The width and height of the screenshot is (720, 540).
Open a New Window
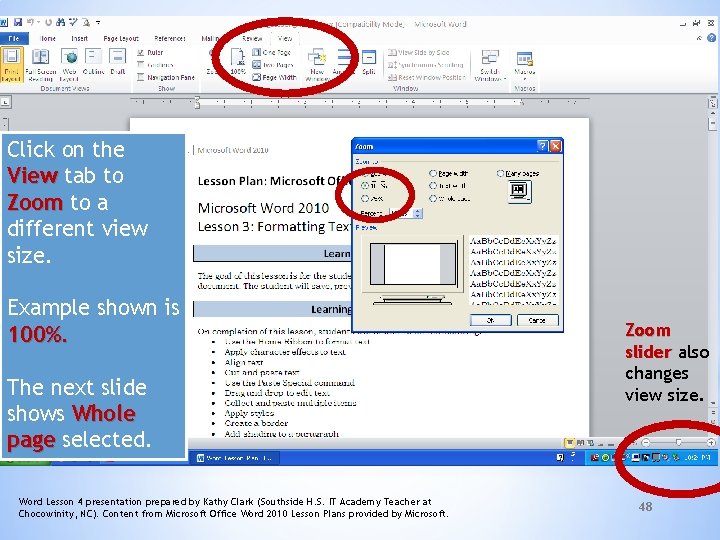pyautogui.click(x=317, y=65)
